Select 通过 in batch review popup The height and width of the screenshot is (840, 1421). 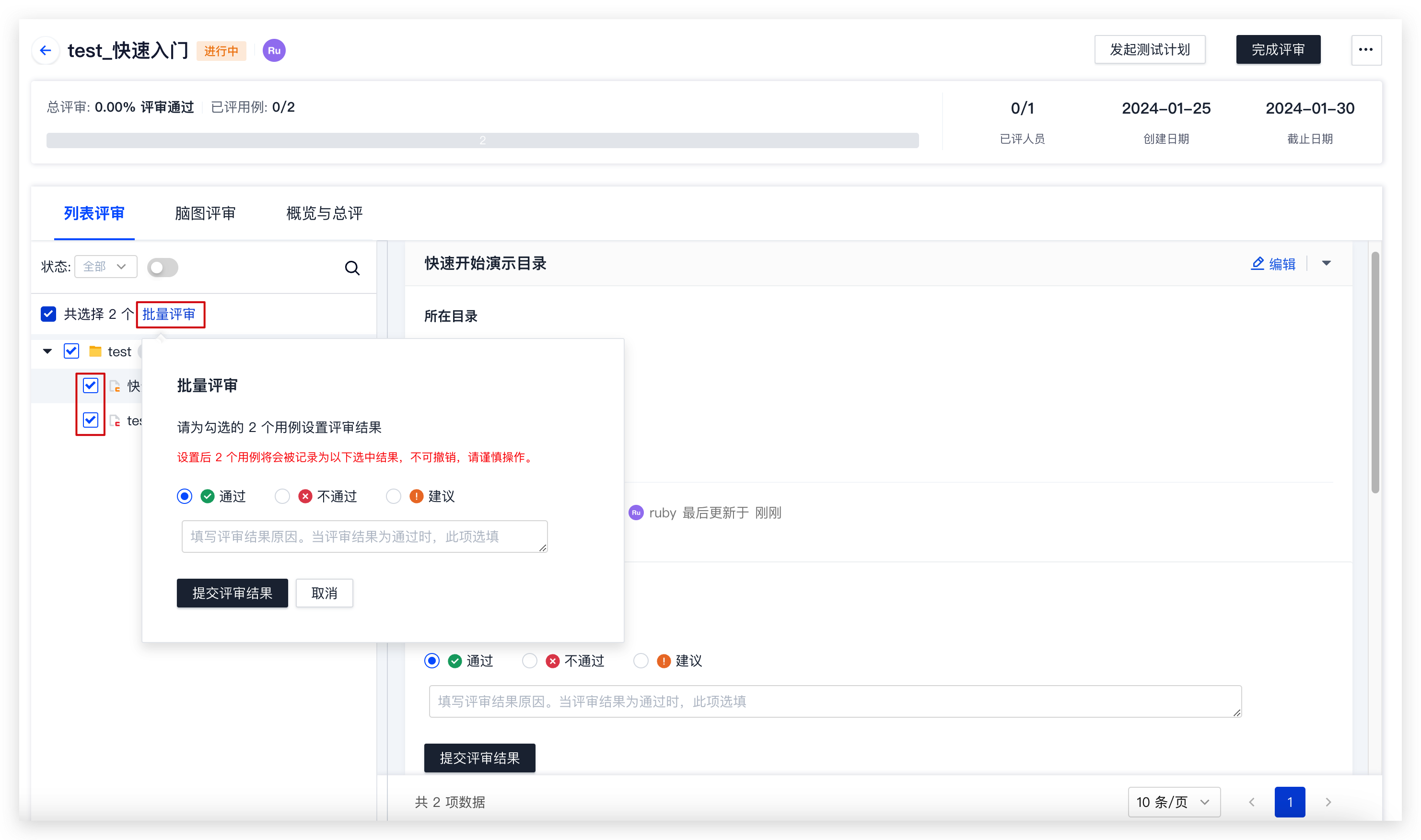coord(185,496)
